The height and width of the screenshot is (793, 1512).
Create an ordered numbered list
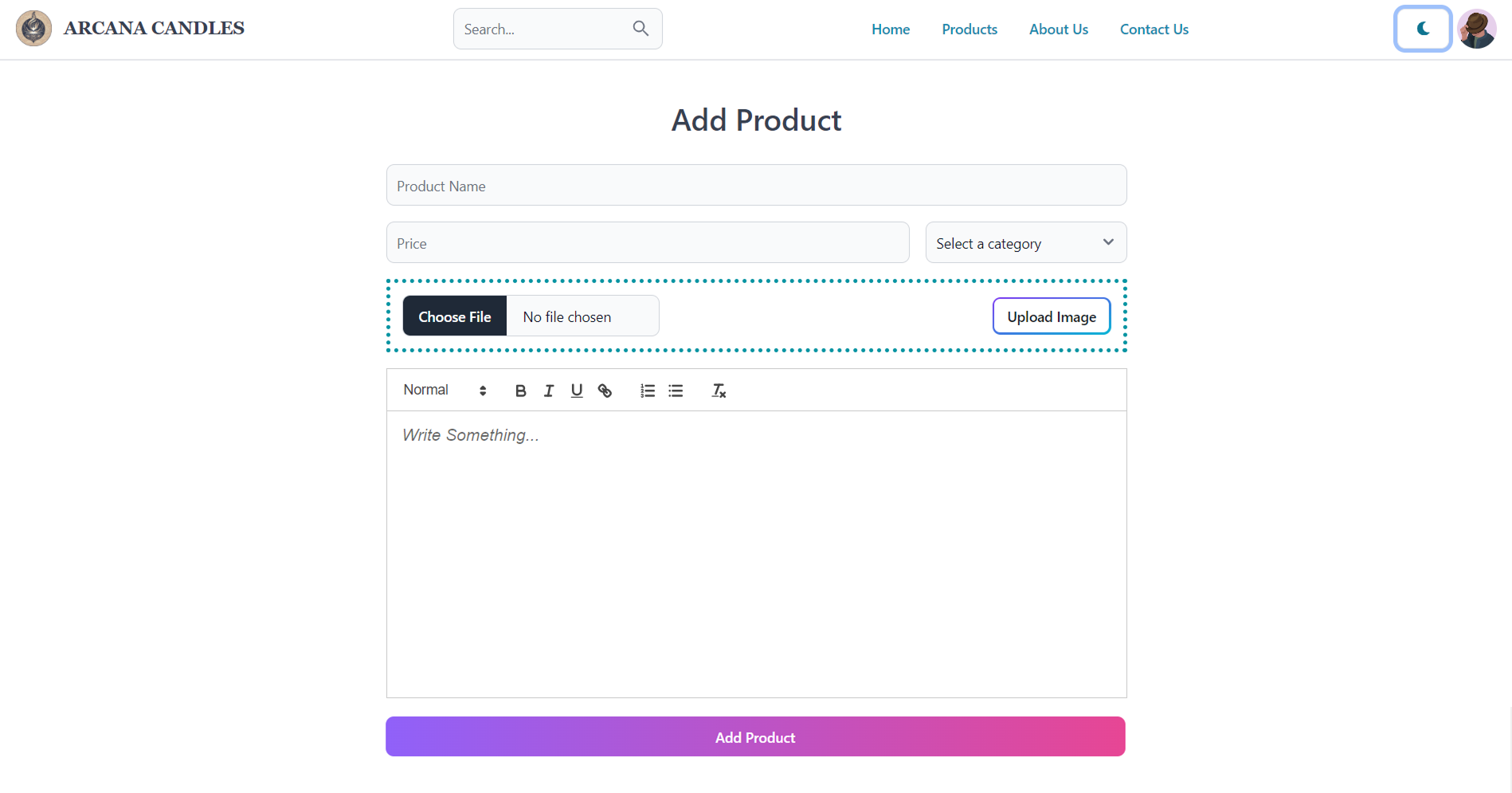tap(648, 391)
